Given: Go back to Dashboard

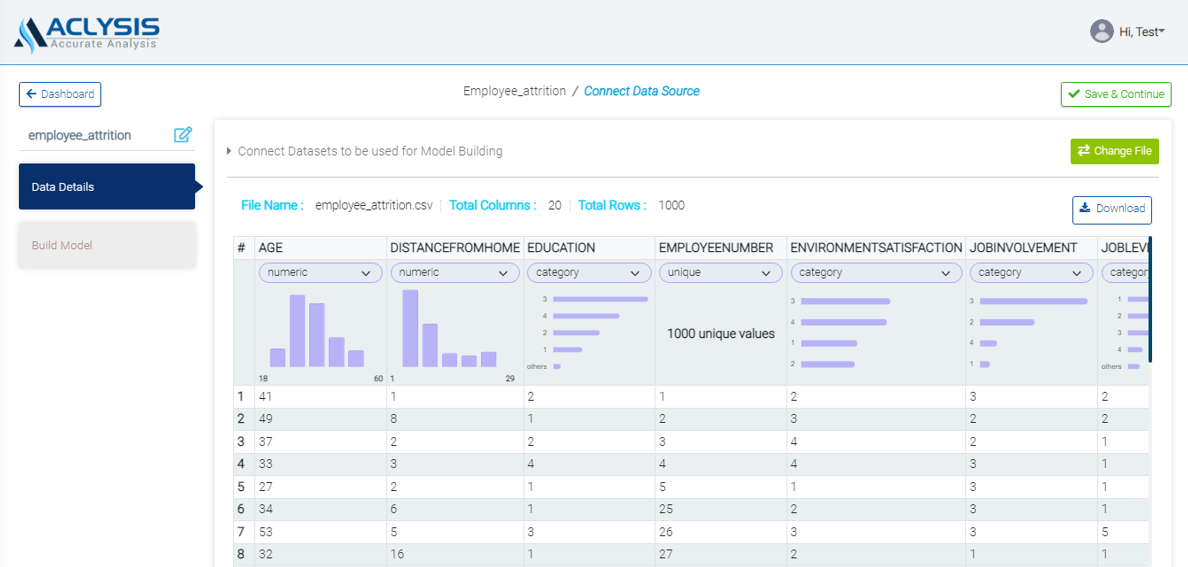Looking at the screenshot, I should click(x=60, y=94).
